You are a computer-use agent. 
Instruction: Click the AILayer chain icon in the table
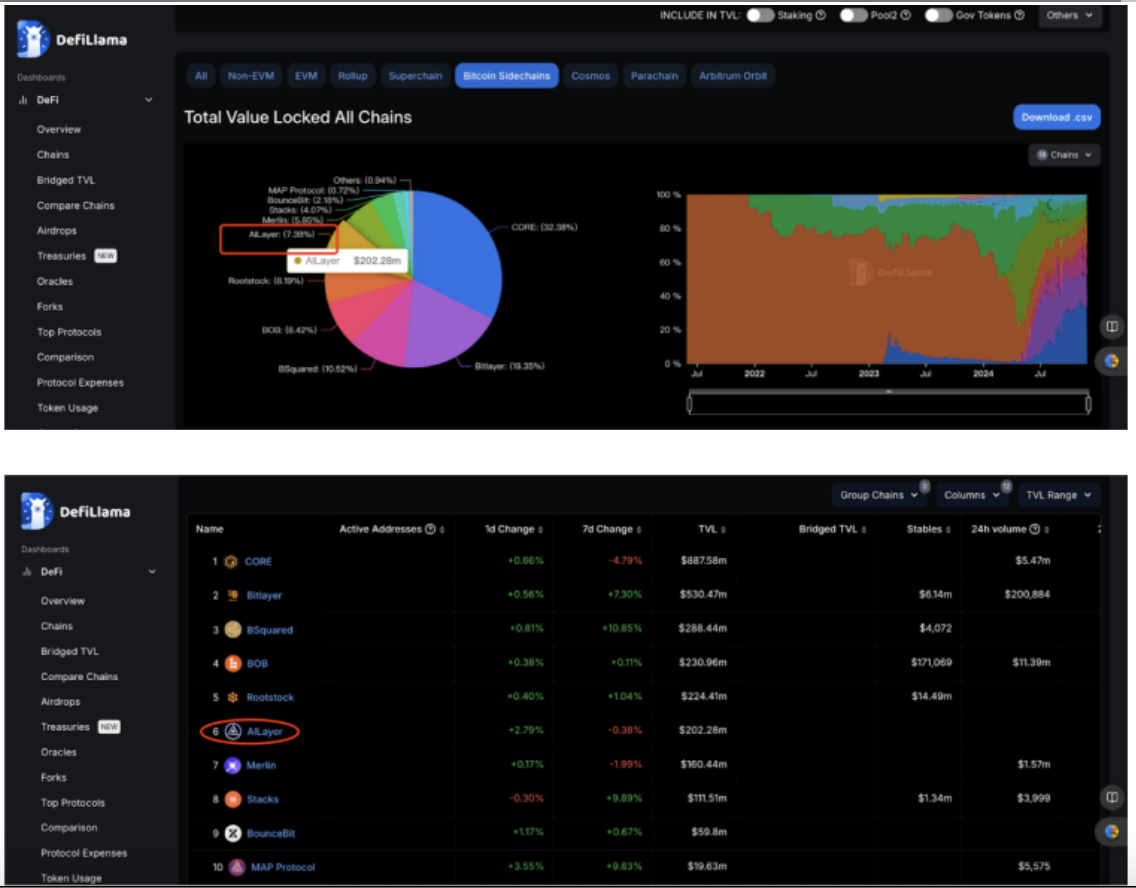[x=233, y=732]
